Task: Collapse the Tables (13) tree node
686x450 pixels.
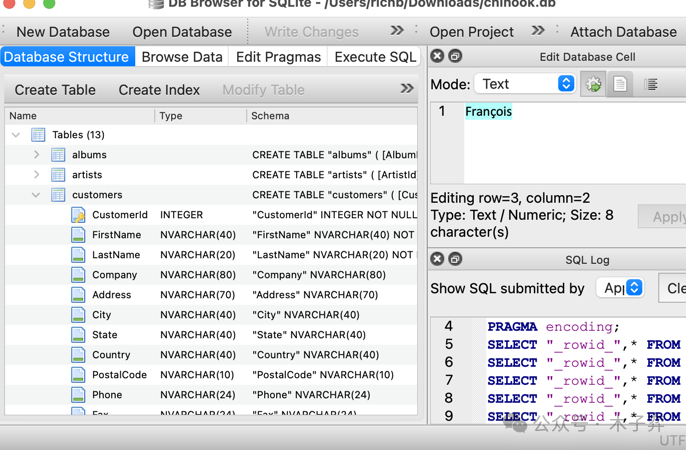Action: [x=16, y=135]
